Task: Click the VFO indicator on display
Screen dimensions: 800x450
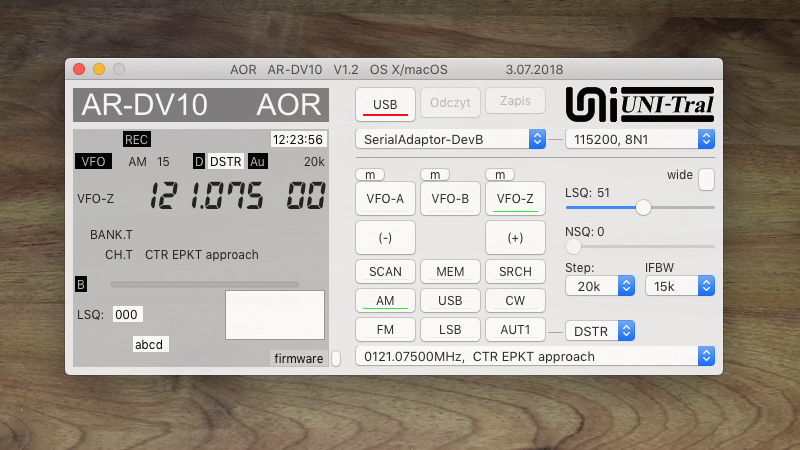Action: point(93,161)
